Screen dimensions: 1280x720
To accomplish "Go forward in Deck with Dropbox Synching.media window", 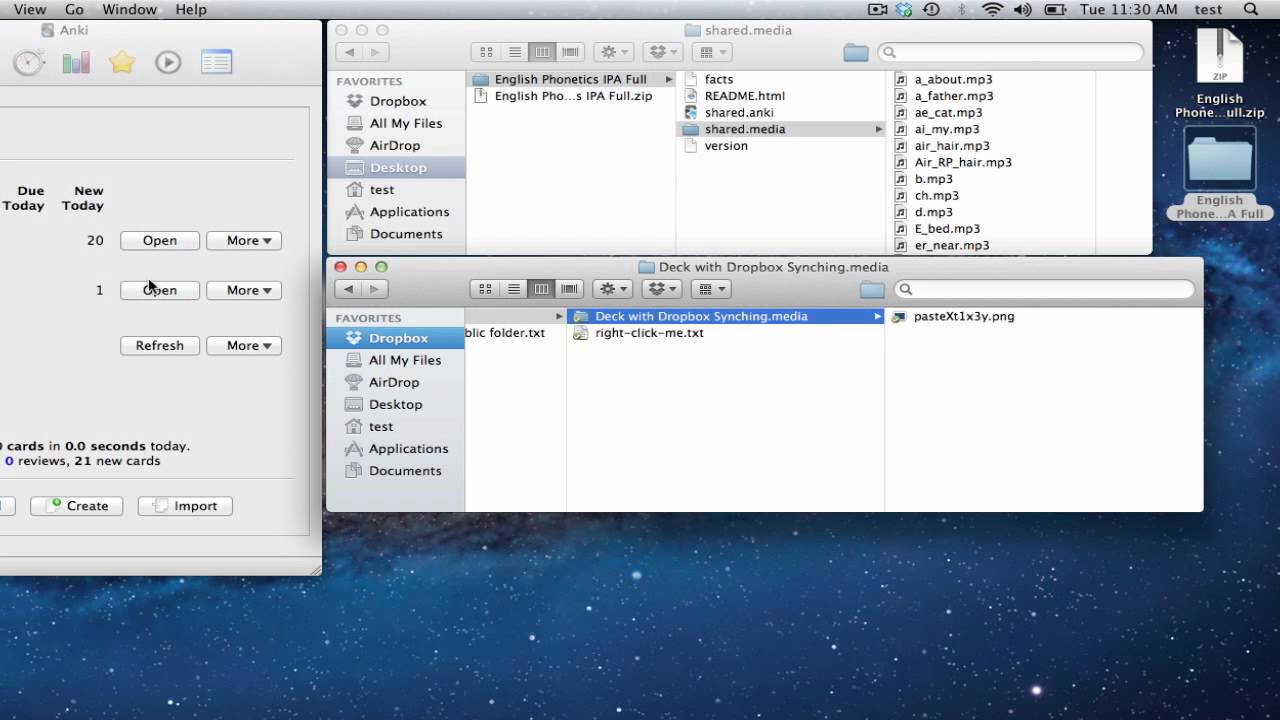I will click(x=374, y=289).
